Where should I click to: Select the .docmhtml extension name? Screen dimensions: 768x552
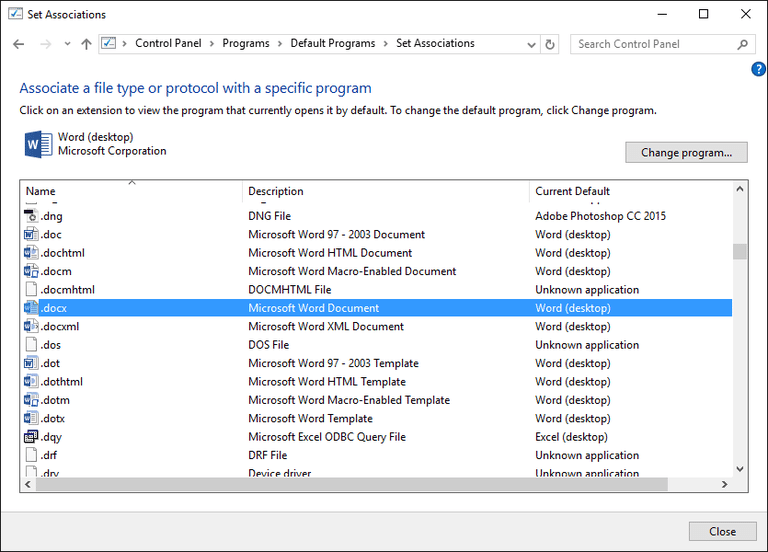(x=68, y=289)
